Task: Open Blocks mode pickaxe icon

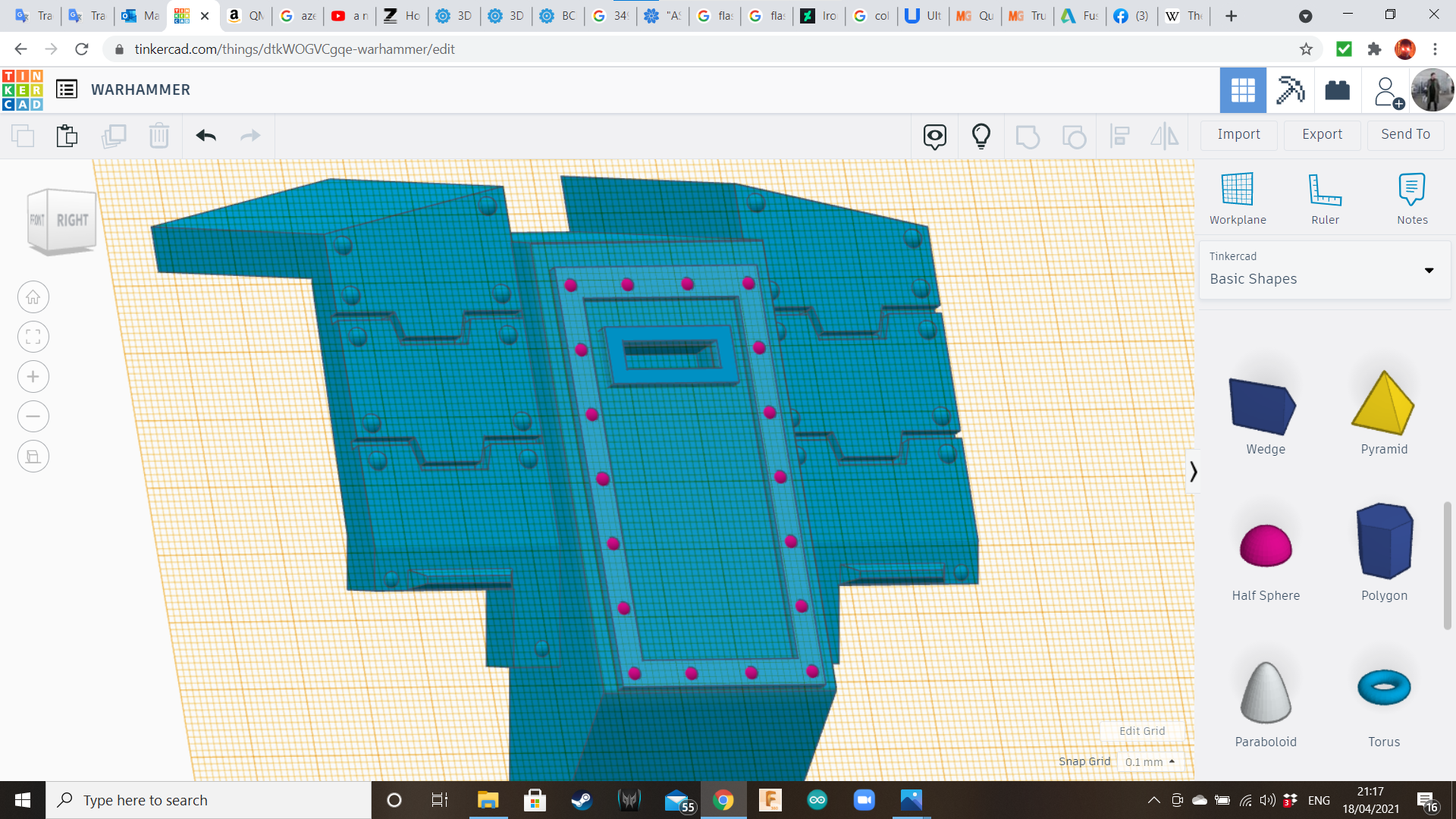Action: (1290, 90)
